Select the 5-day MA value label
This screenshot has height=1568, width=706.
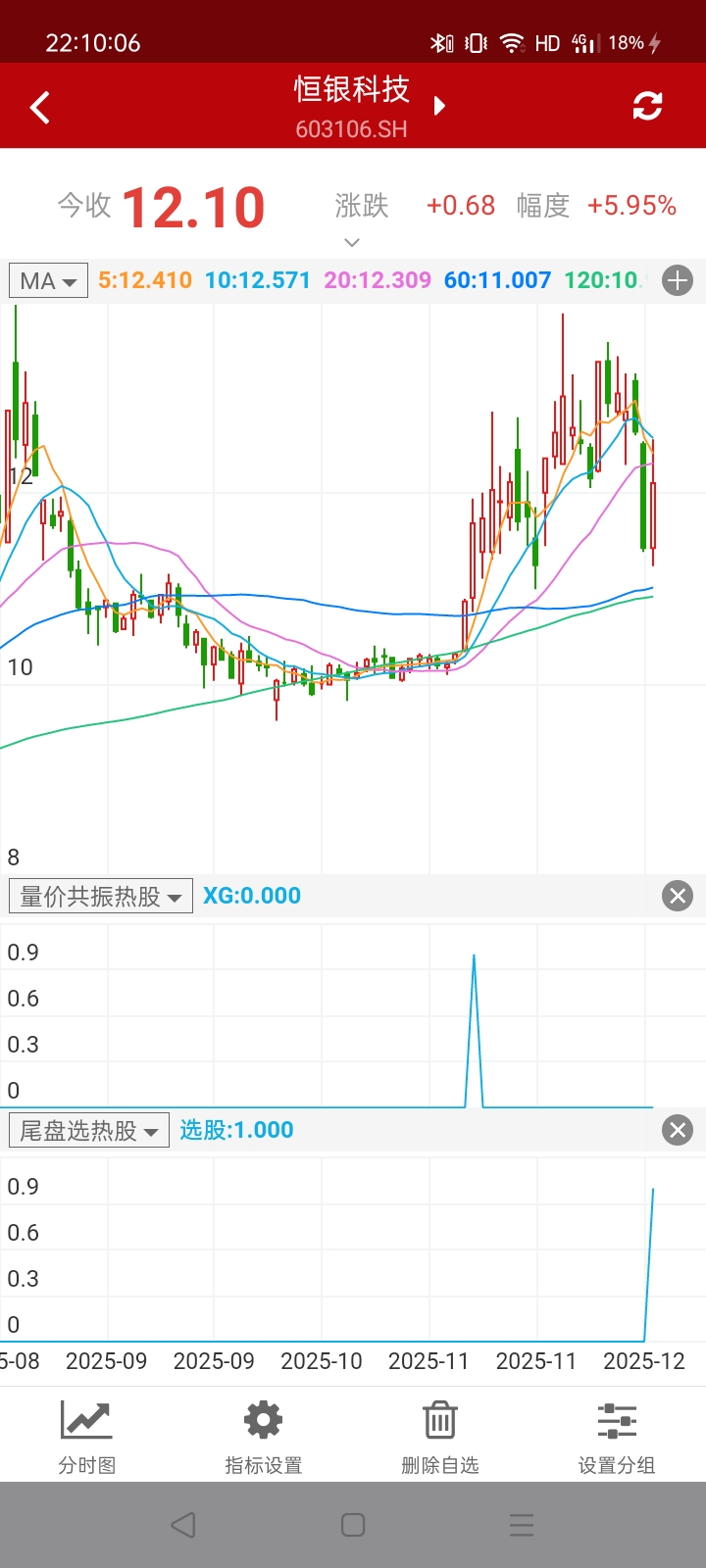click(145, 280)
